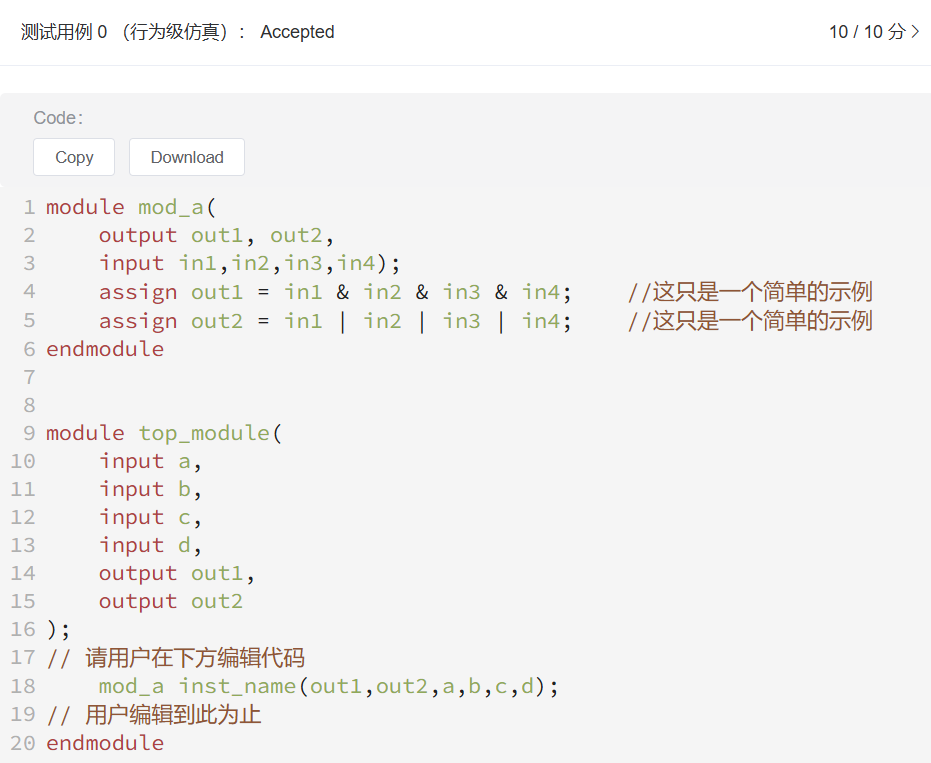Click the endmodule keyword on line 20
Viewport: 931px width, 763px height.
(x=104, y=742)
